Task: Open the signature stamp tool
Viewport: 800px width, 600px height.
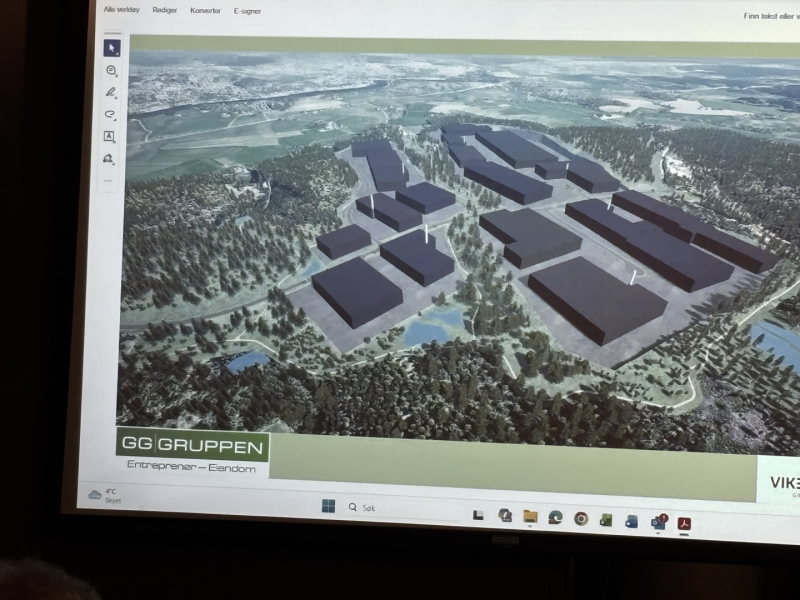Action: point(108,159)
